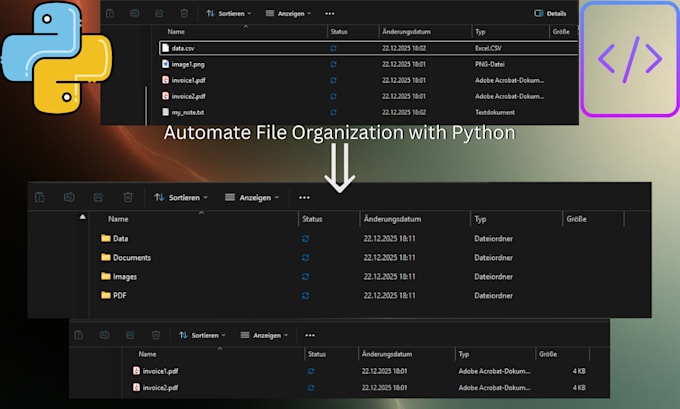Click the share icon in the data.csv window toolbar
This screenshot has width=680, height=409.
pyautogui.click(x=160, y=13)
